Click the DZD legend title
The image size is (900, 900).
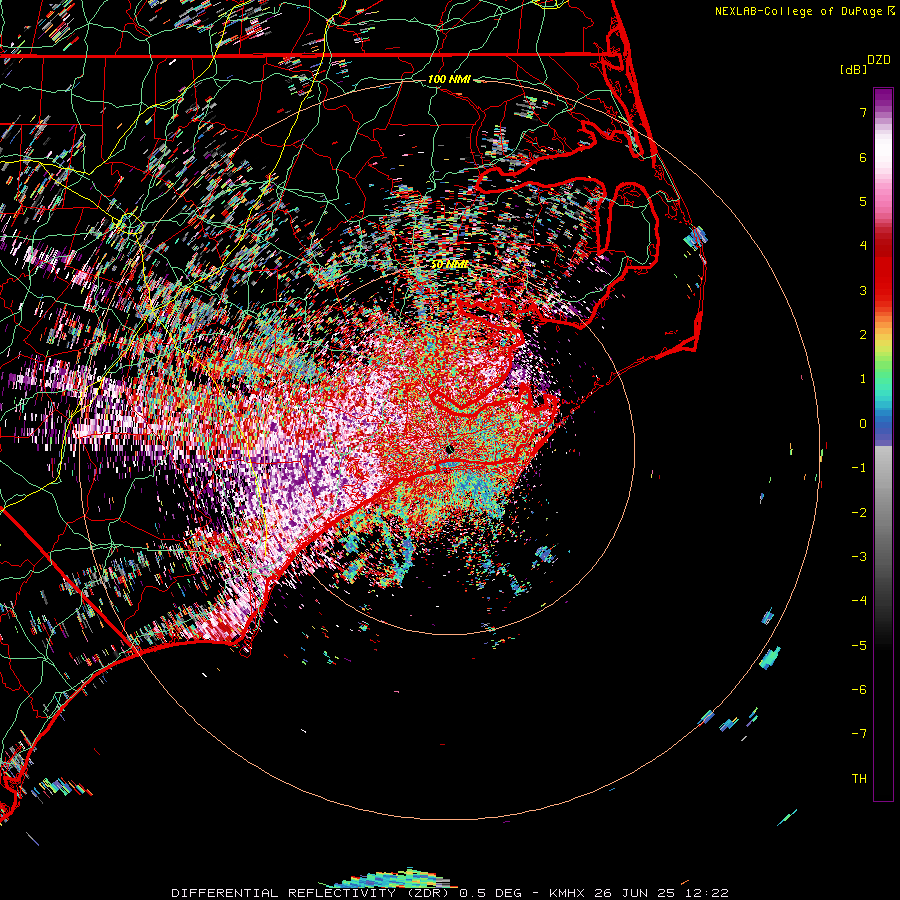click(879, 60)
